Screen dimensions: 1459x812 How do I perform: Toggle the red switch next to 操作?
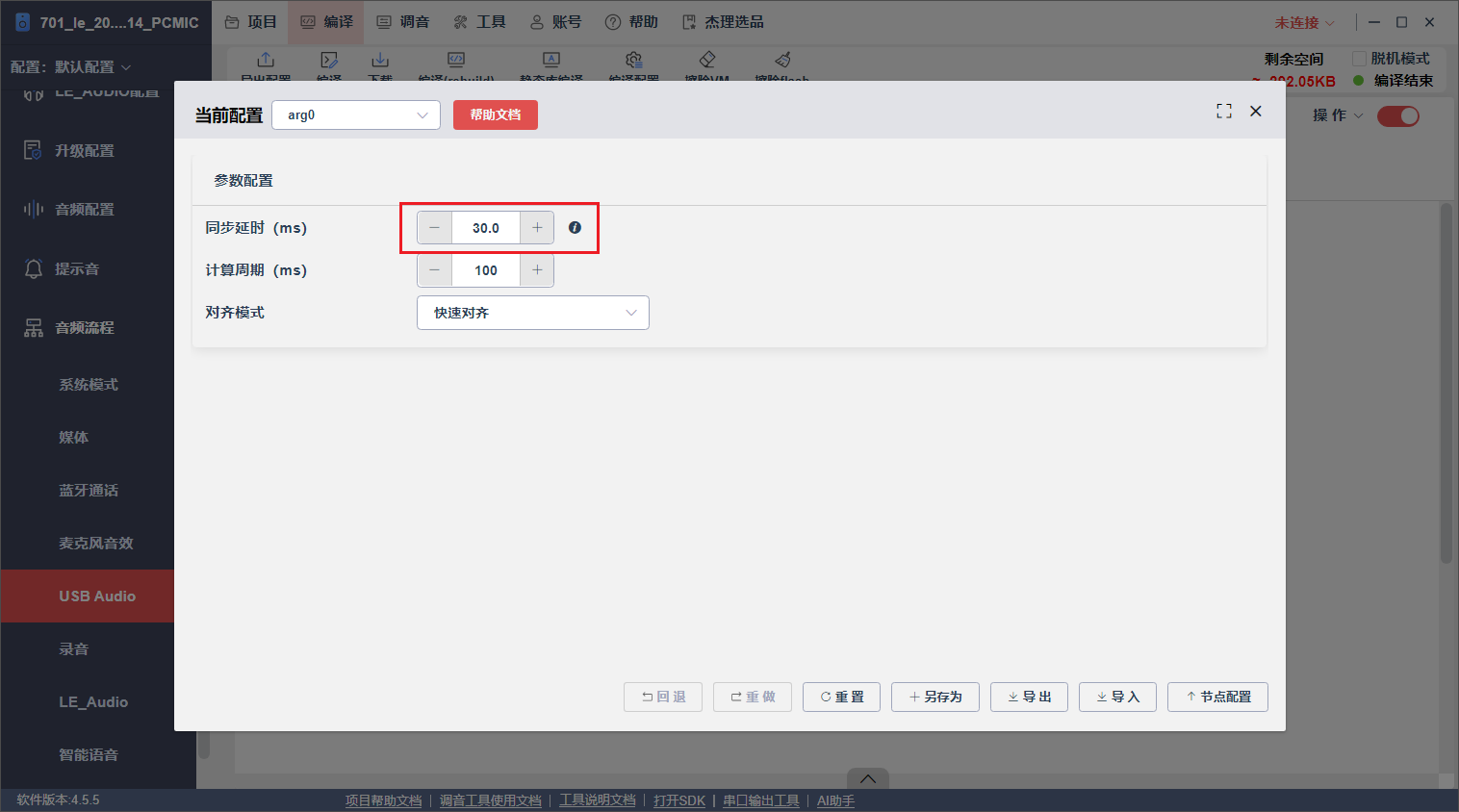[1398, 116]
